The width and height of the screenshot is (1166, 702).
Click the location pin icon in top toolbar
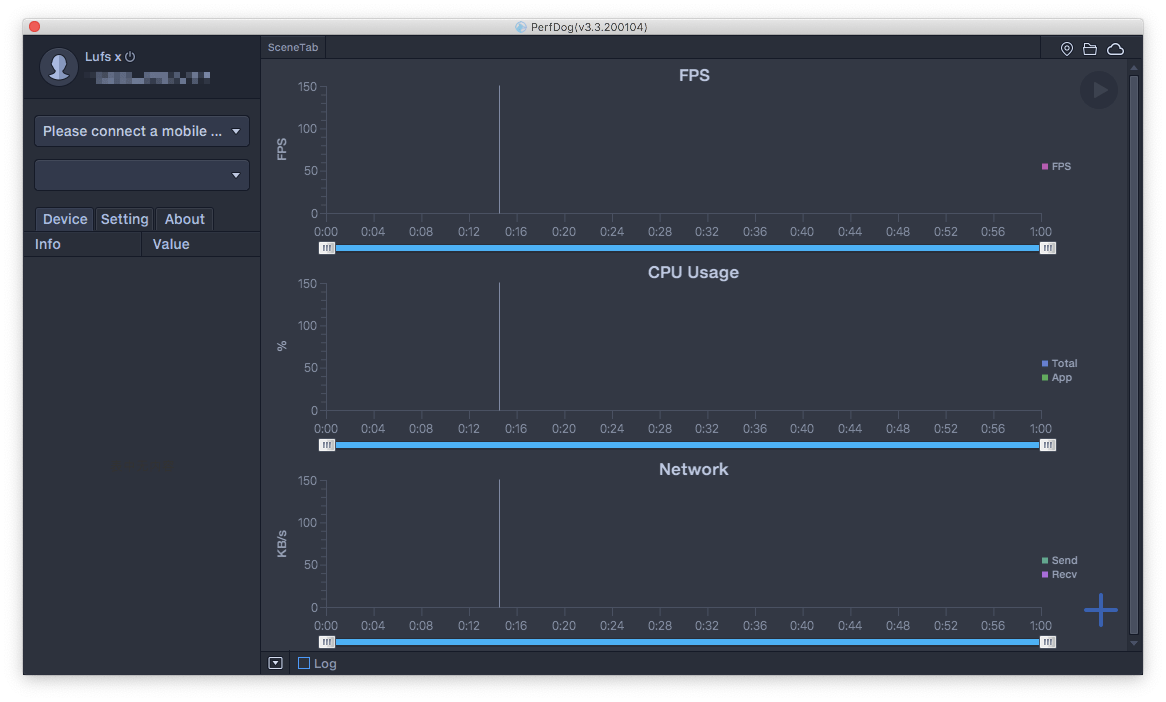point(1067,49)
